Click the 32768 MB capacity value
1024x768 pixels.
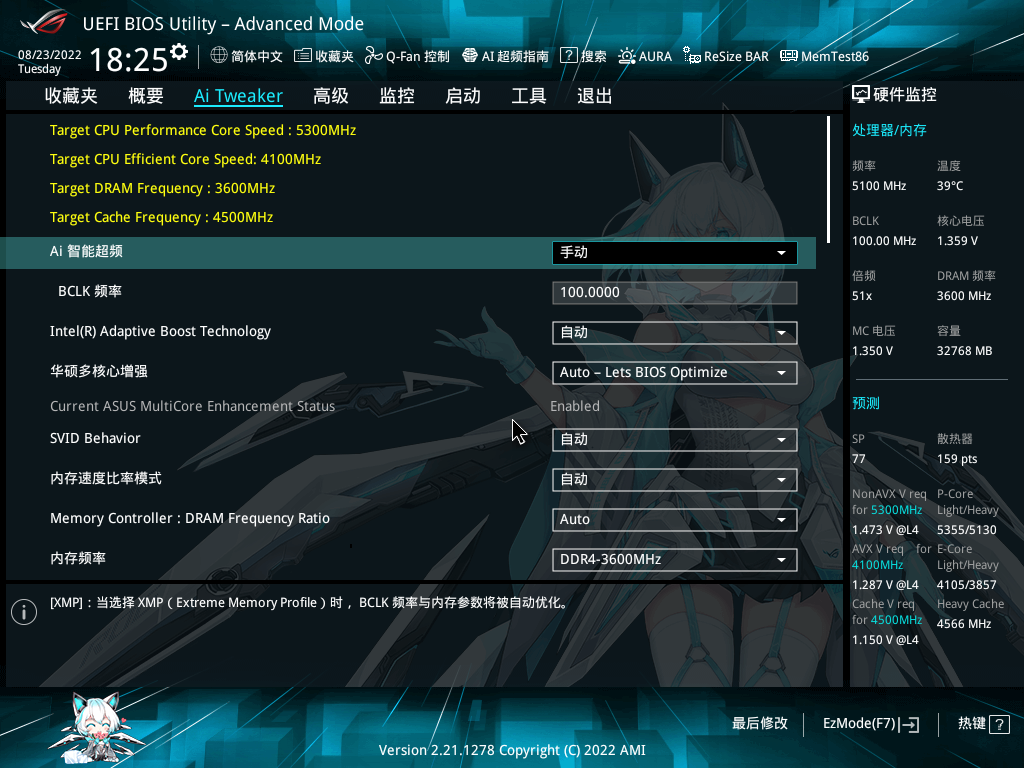(x=965, y=351)
